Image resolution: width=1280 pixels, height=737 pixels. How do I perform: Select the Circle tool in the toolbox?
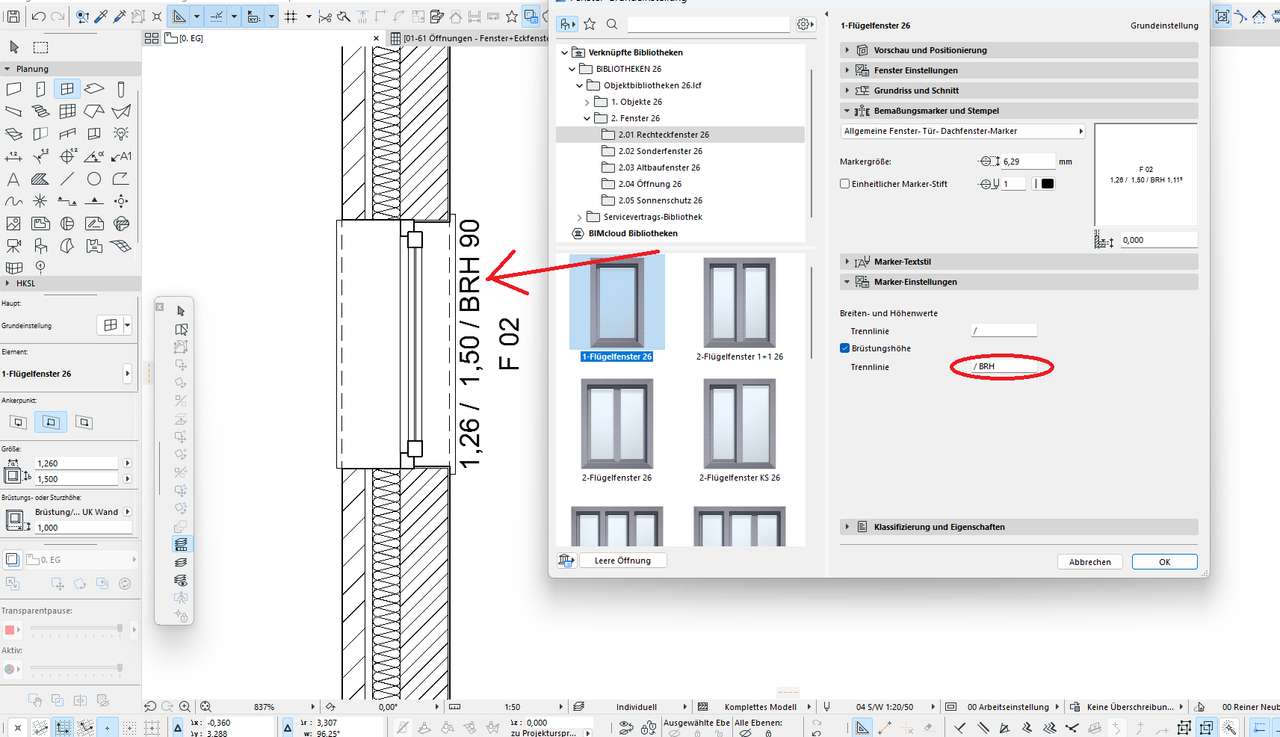[94, 179]
